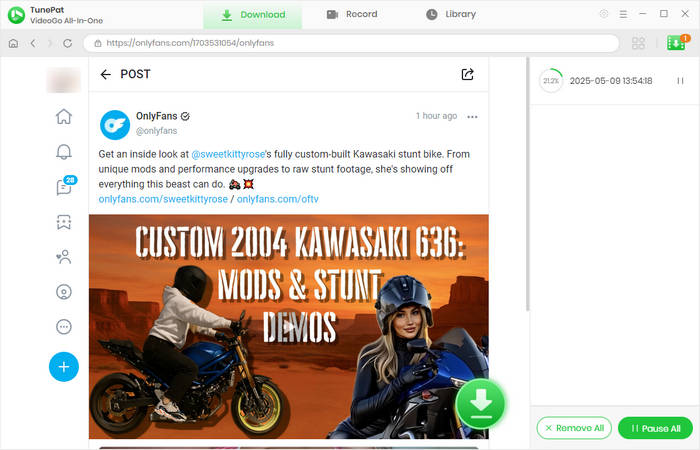The image size is (700, 450).
Task: Open download queue icon with badge
Action: pyautogui.click(x=677, y=44)
